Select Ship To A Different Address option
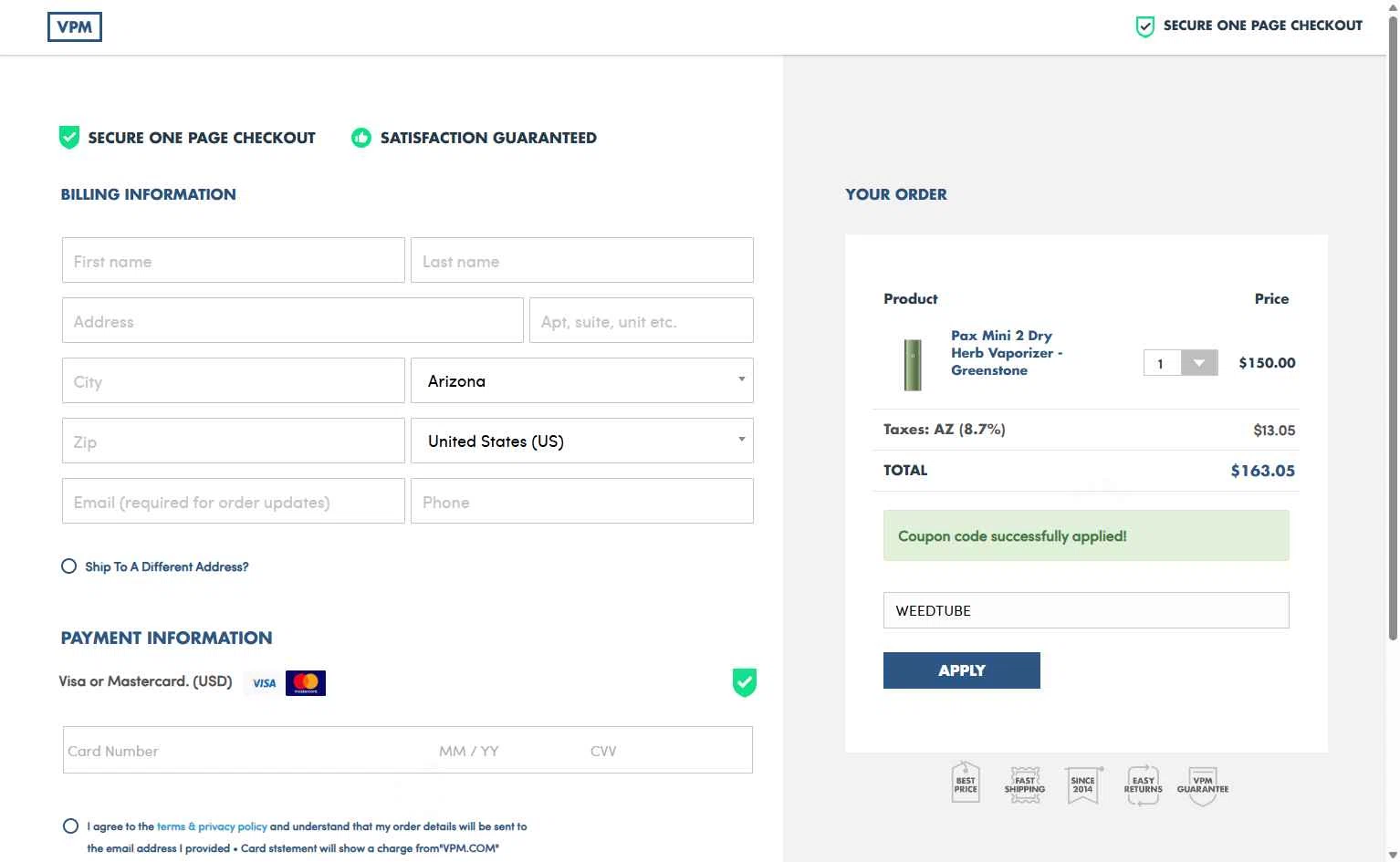1400x862 pixels. click(68, 566)
